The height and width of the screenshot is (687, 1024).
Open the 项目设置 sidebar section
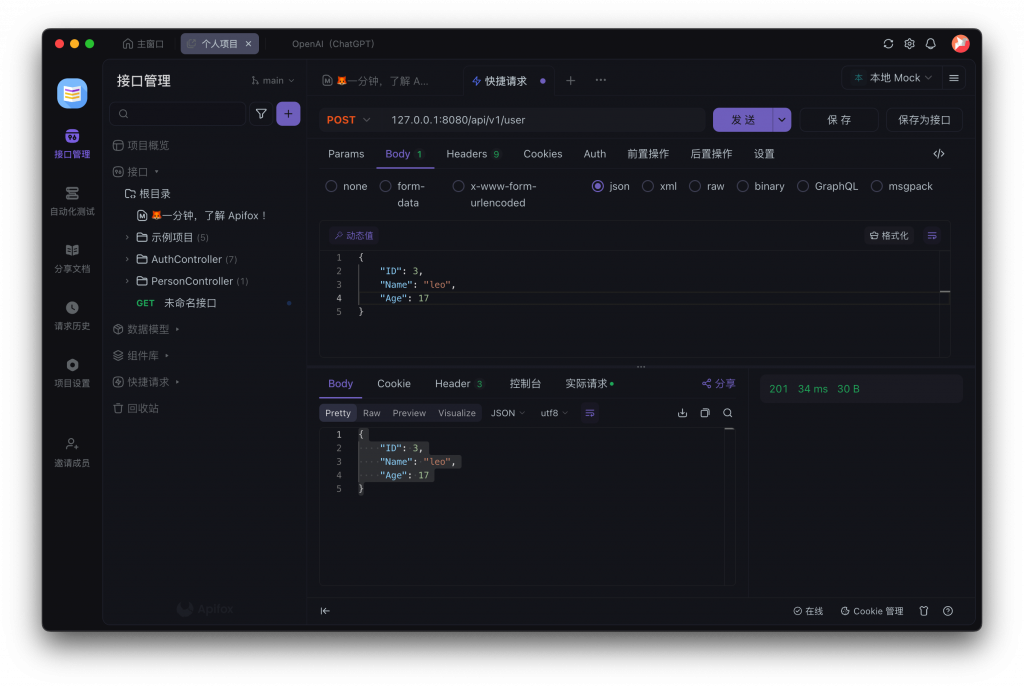(72, 373)
